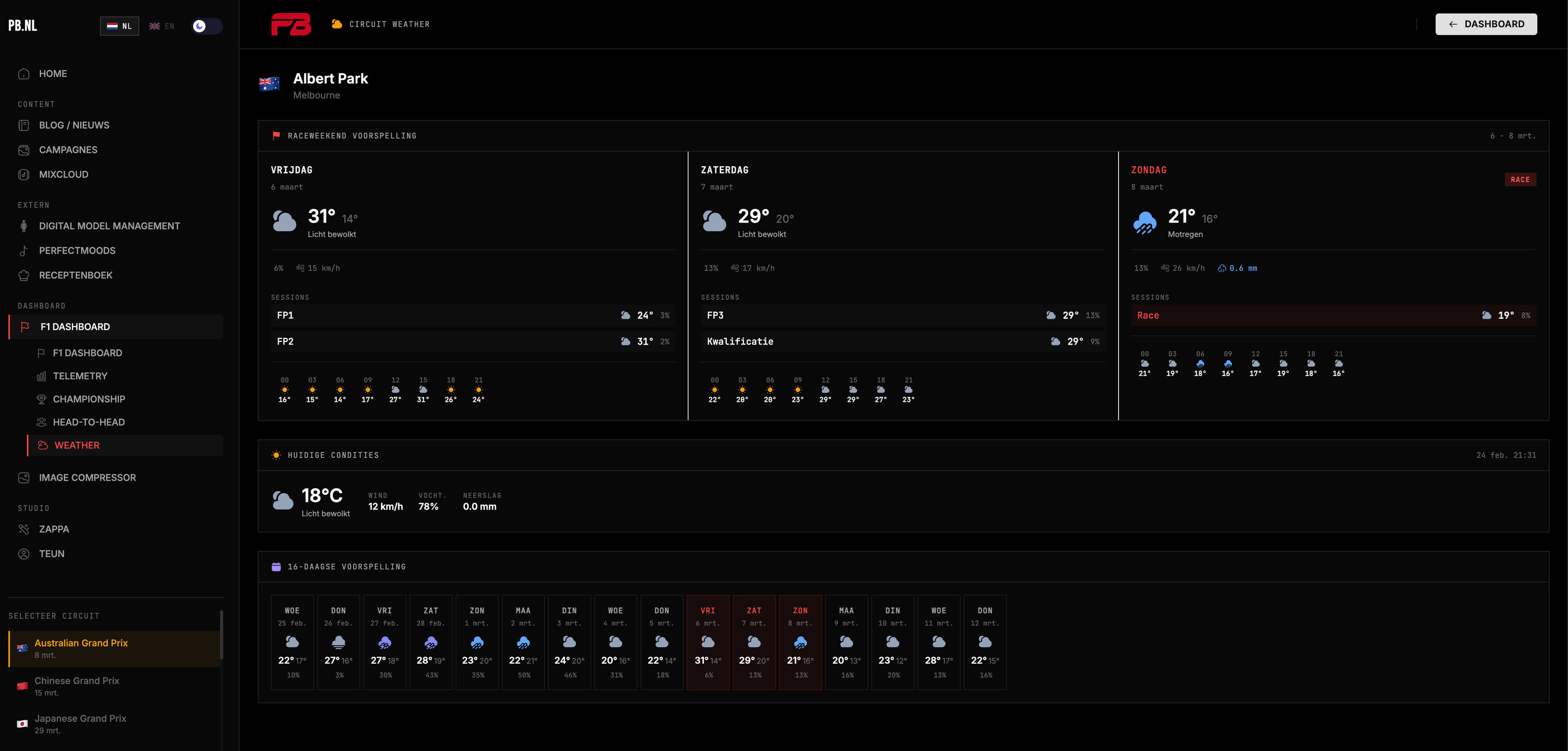The height and width of the screenshot is (751, 1568).
Task: Click the Dashboard back button
Action: (1485, 24)
